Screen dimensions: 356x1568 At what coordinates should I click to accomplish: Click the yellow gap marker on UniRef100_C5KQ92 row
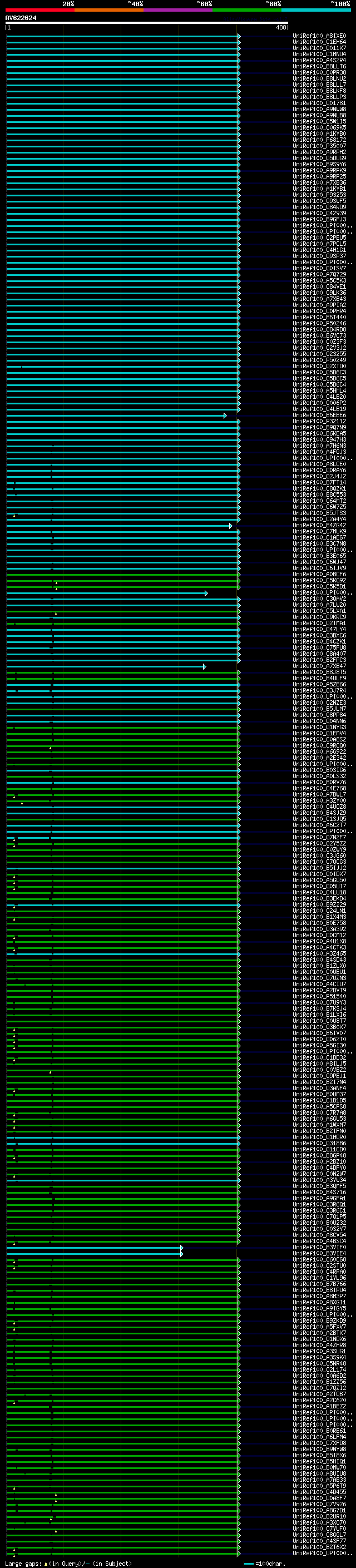tap(56, 582)
